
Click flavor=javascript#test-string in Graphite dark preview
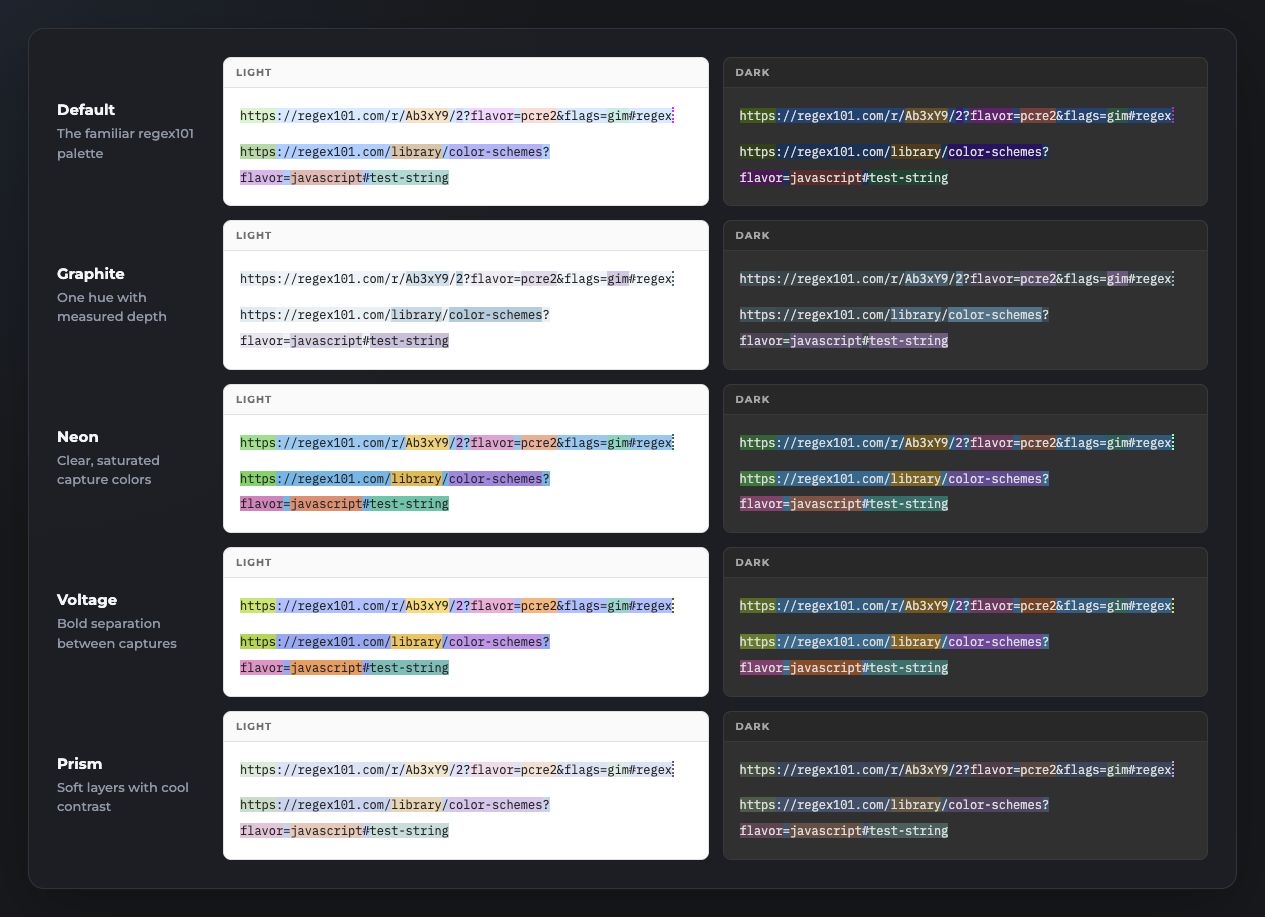[x=844, y=341]
